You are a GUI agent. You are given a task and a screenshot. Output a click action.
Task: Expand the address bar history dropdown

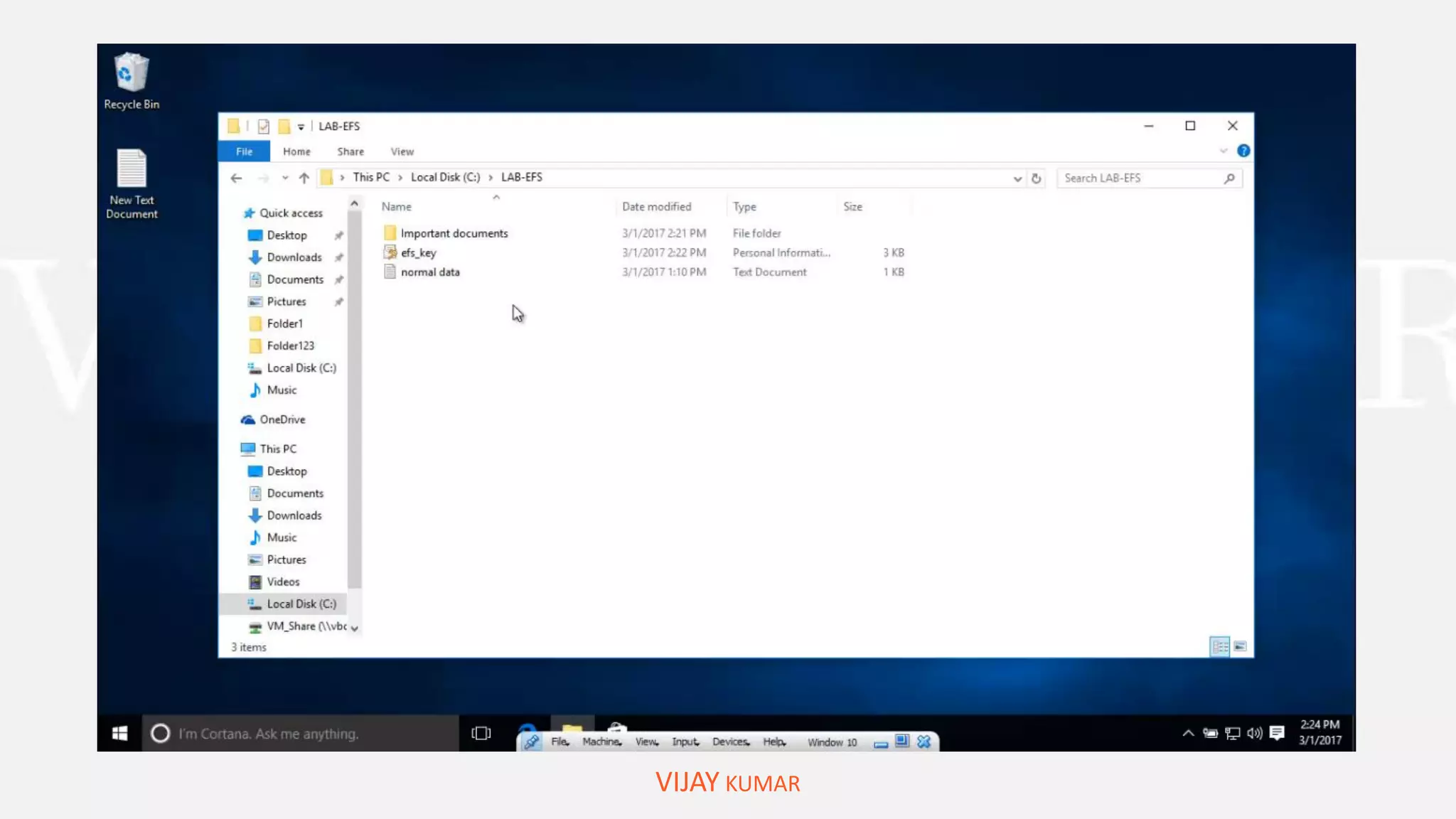point(1017,178)
